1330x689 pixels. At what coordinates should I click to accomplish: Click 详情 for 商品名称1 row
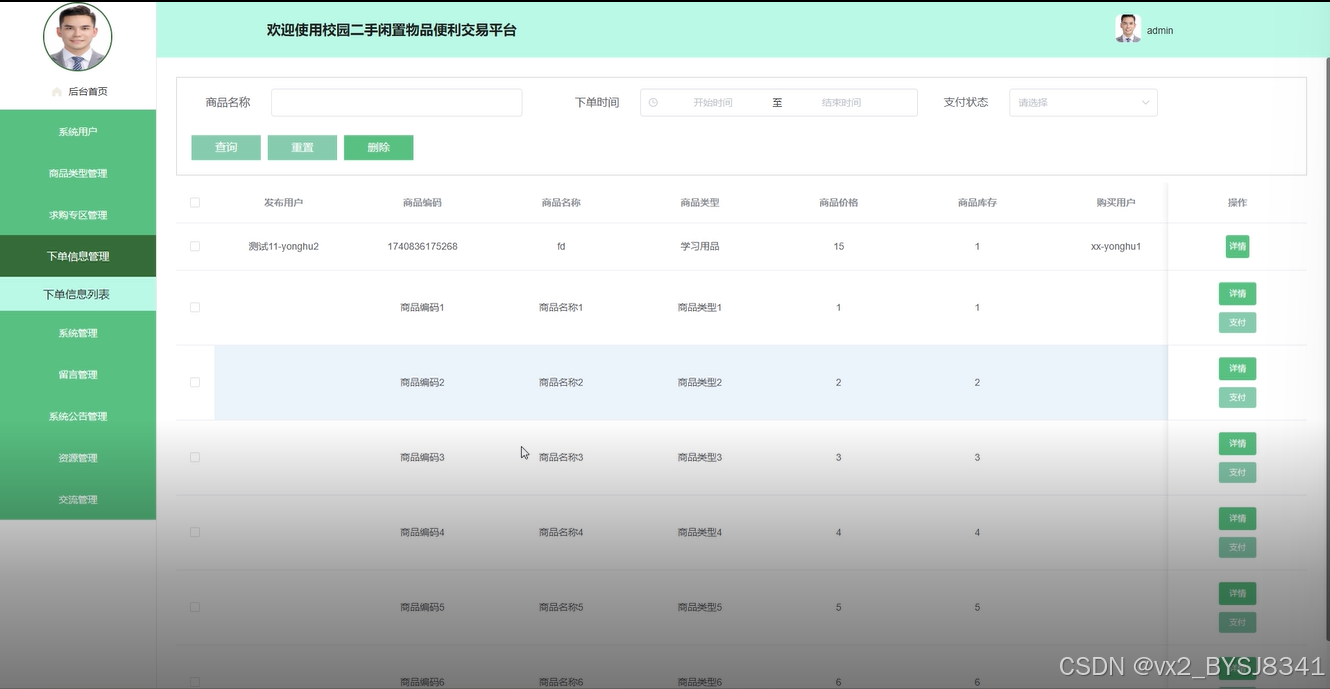(x=1237, y=294)
